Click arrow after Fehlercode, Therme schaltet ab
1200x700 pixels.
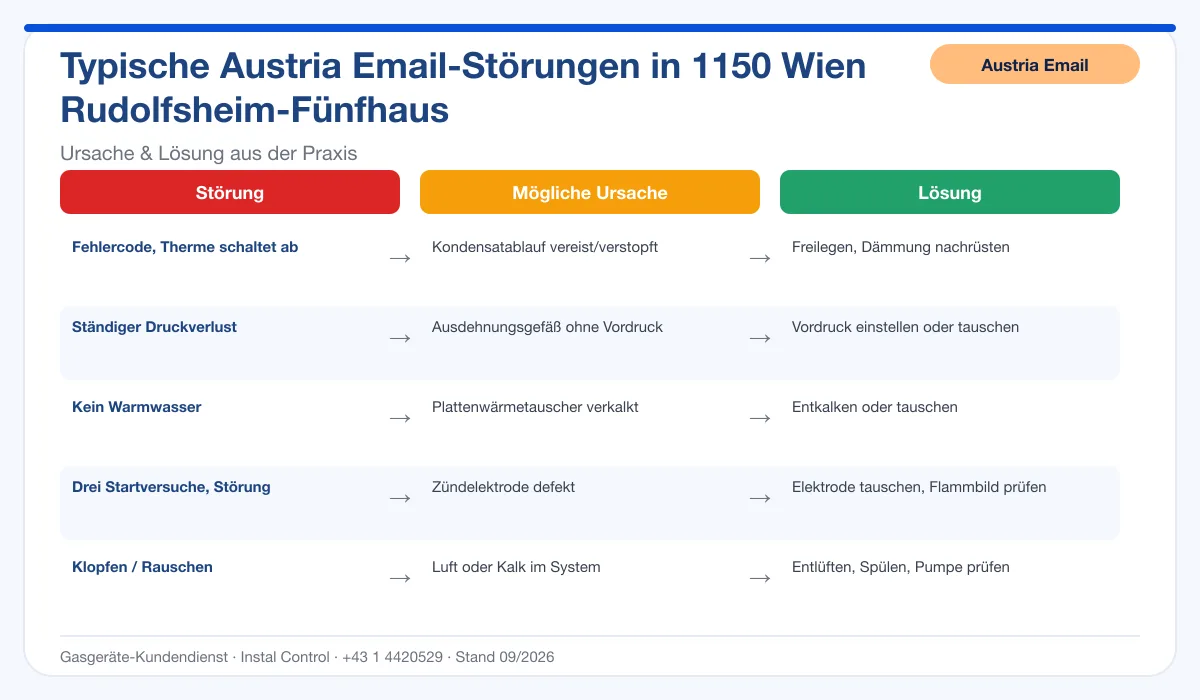(x=400, y=258)
